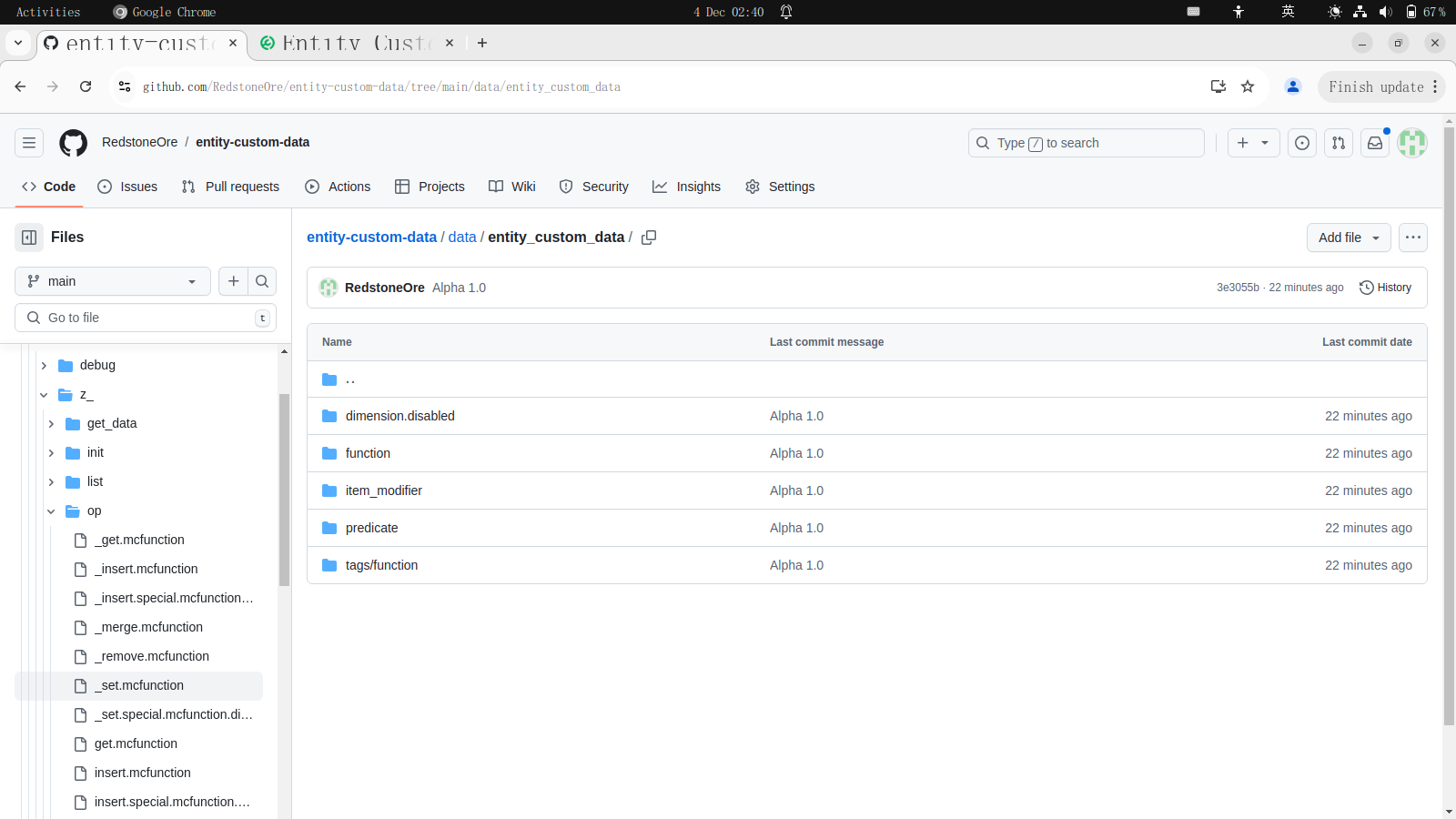Viewport: 1456px width, 819px height.
Task: Open _set.mcfunction in file tree
Action: click(x=138, y=686)
